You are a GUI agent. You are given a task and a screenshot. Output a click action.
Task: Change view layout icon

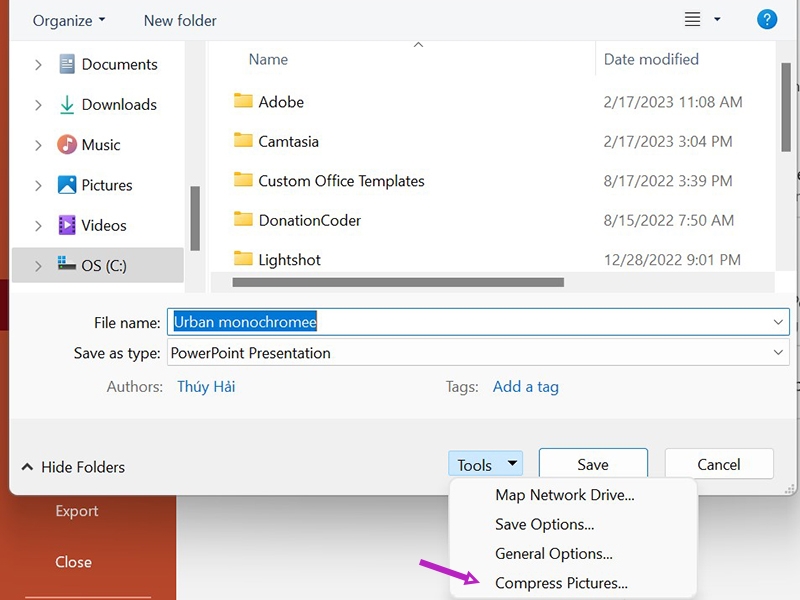point(692,19)
